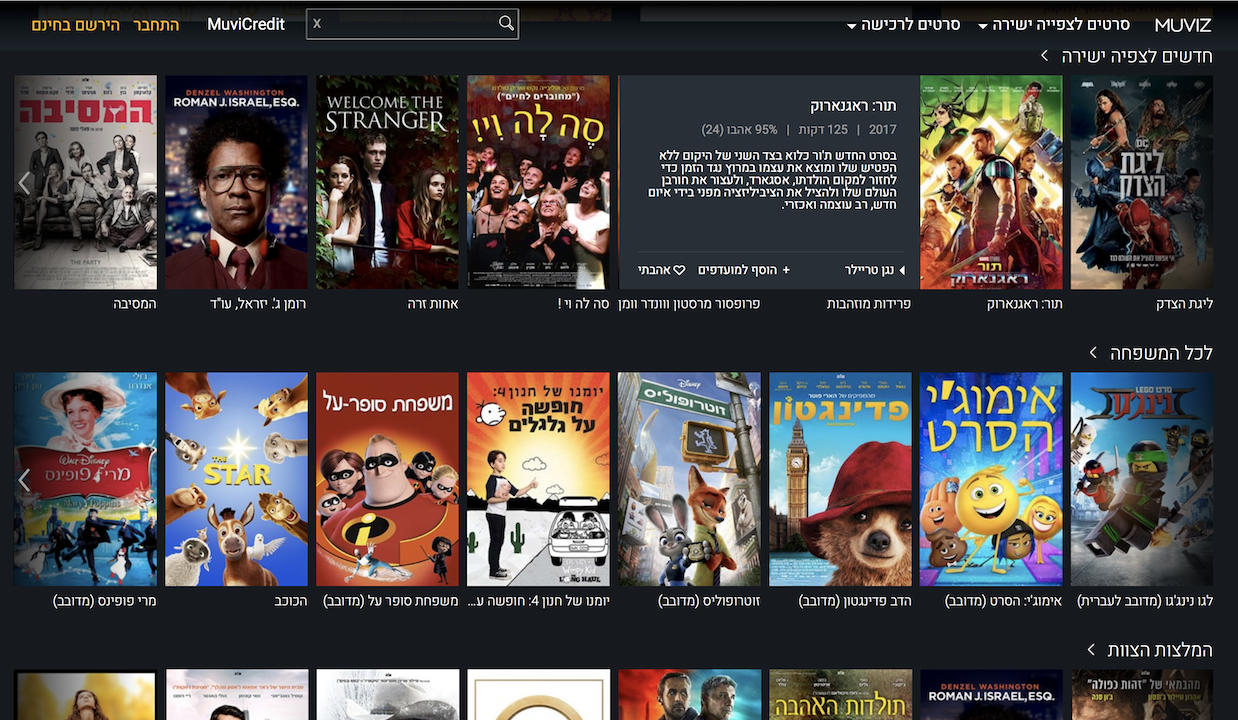The height and width of the screenshot is (720, 1238).
Task: Click the title אימוג'י: הסרט (מדובב)
Action: click(x=1004, y=601)
